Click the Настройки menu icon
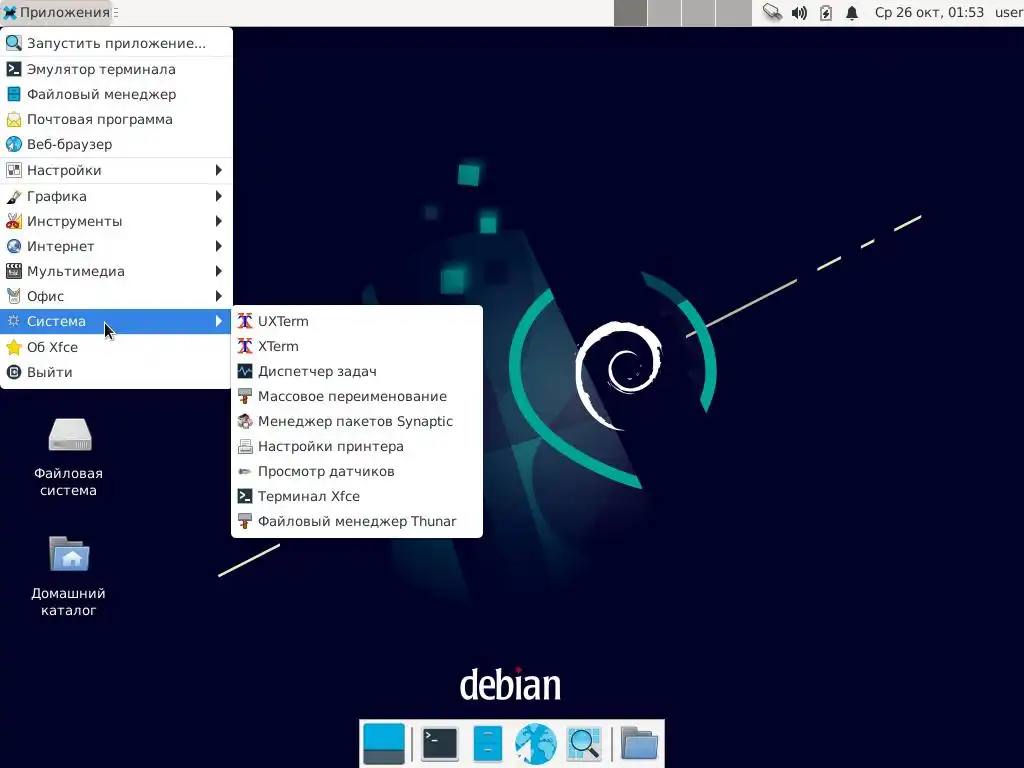 (14, 170)
